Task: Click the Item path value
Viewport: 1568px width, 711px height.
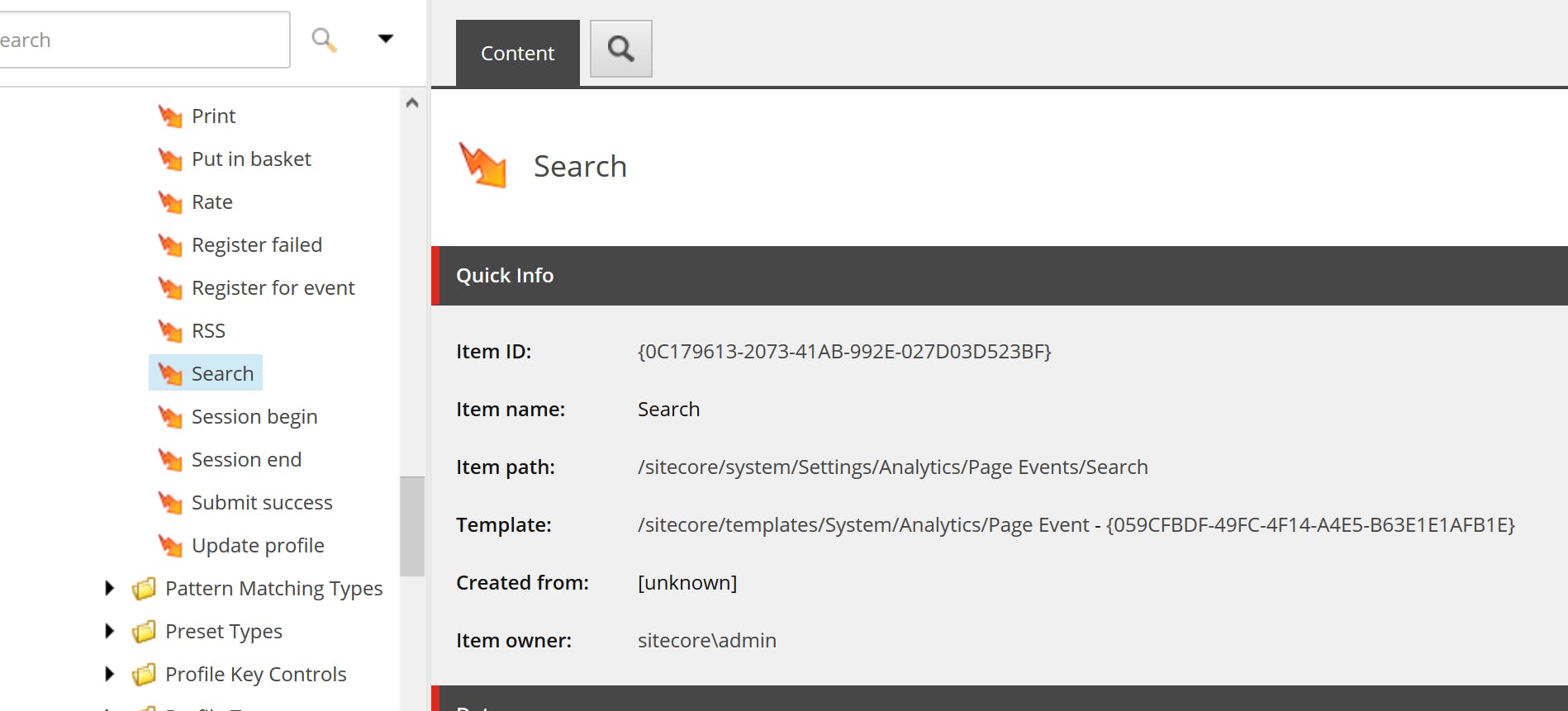Action: click(893, 467)
